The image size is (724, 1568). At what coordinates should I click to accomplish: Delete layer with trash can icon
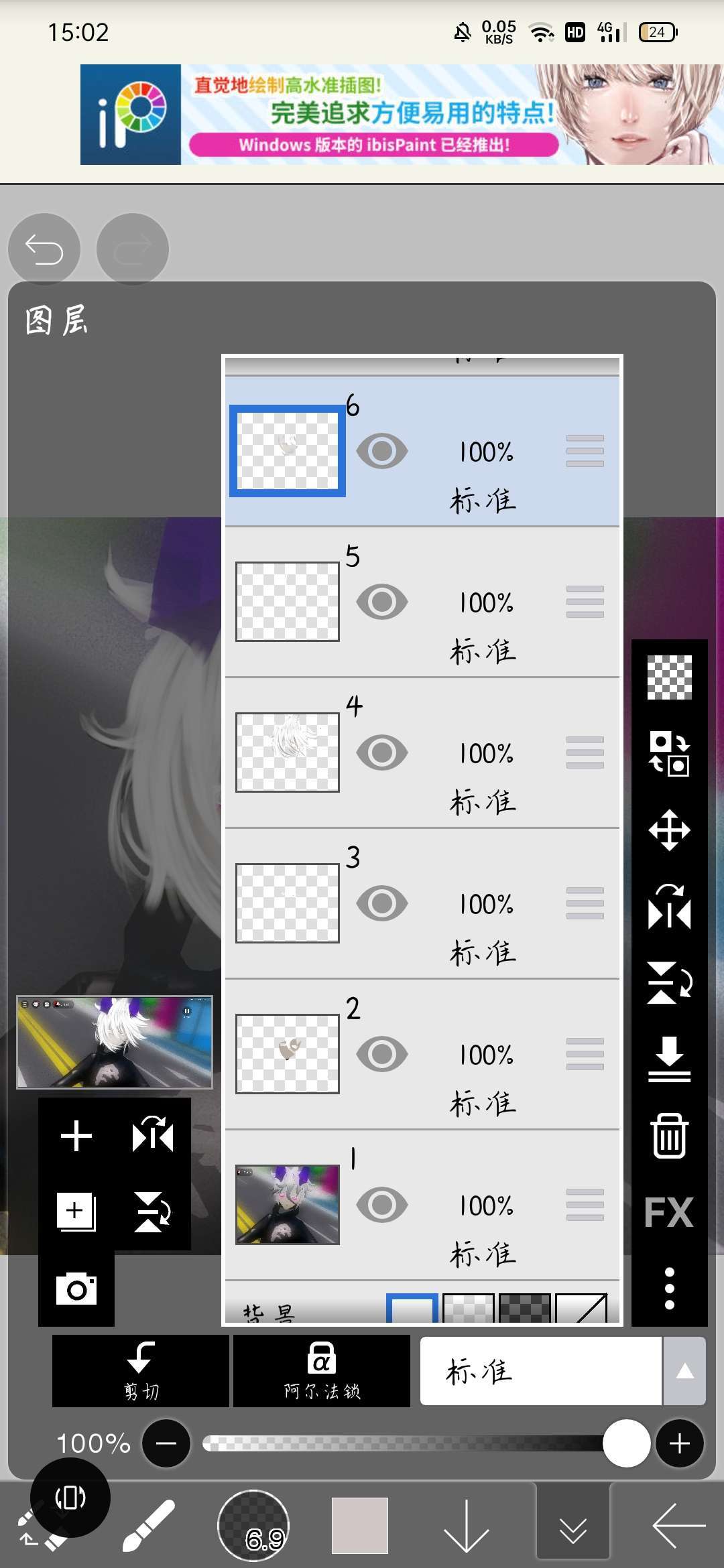(668, 1136)
